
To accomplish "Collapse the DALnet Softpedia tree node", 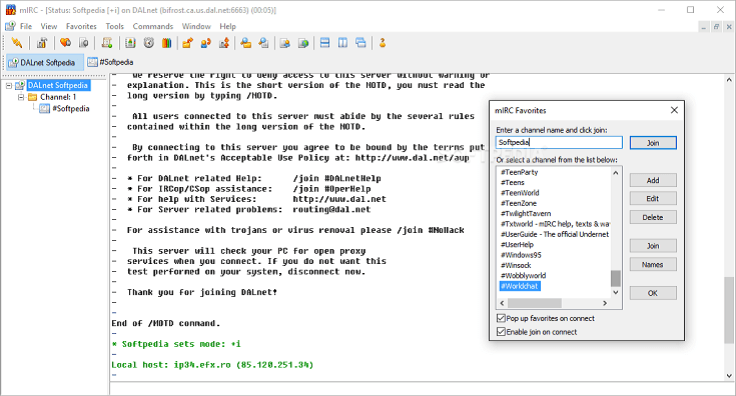I will 9,85.
